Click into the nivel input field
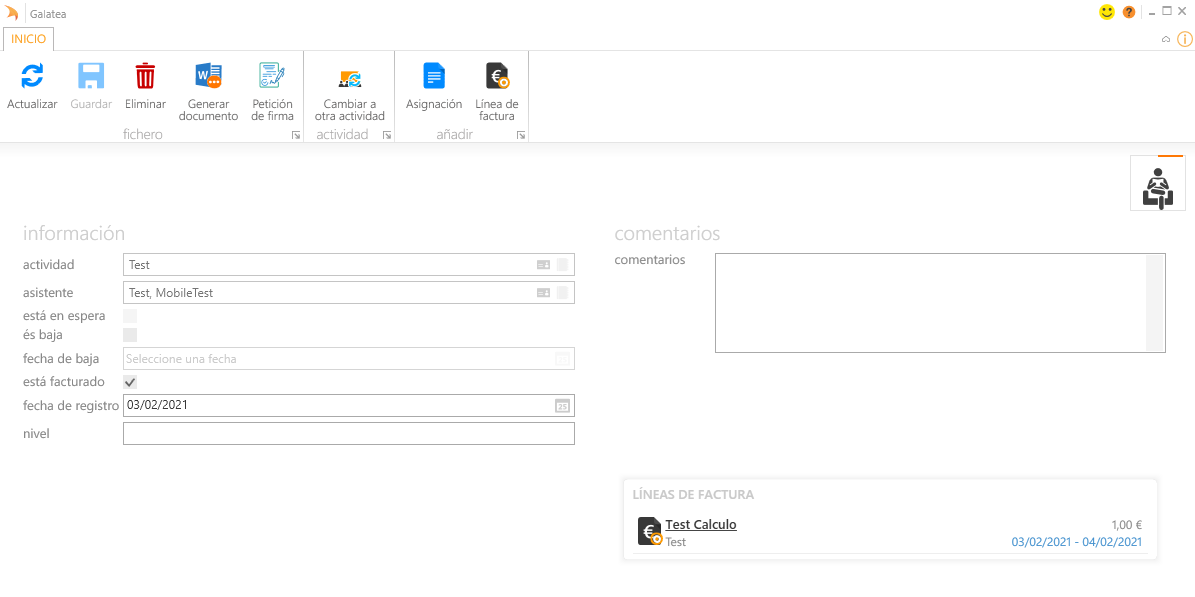Image resolution: width=1195 pixels, height=597 pixels. pos(348,434)
